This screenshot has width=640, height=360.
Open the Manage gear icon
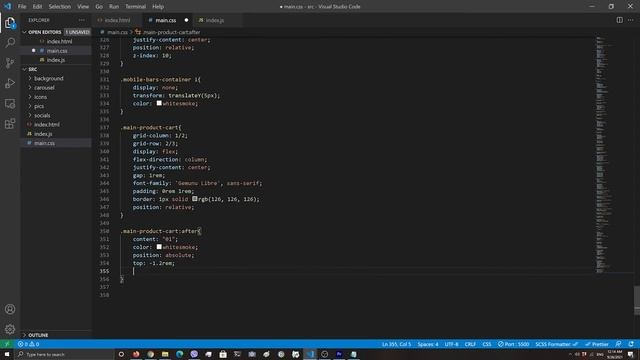pyautogui.click(x=10, y=329)
